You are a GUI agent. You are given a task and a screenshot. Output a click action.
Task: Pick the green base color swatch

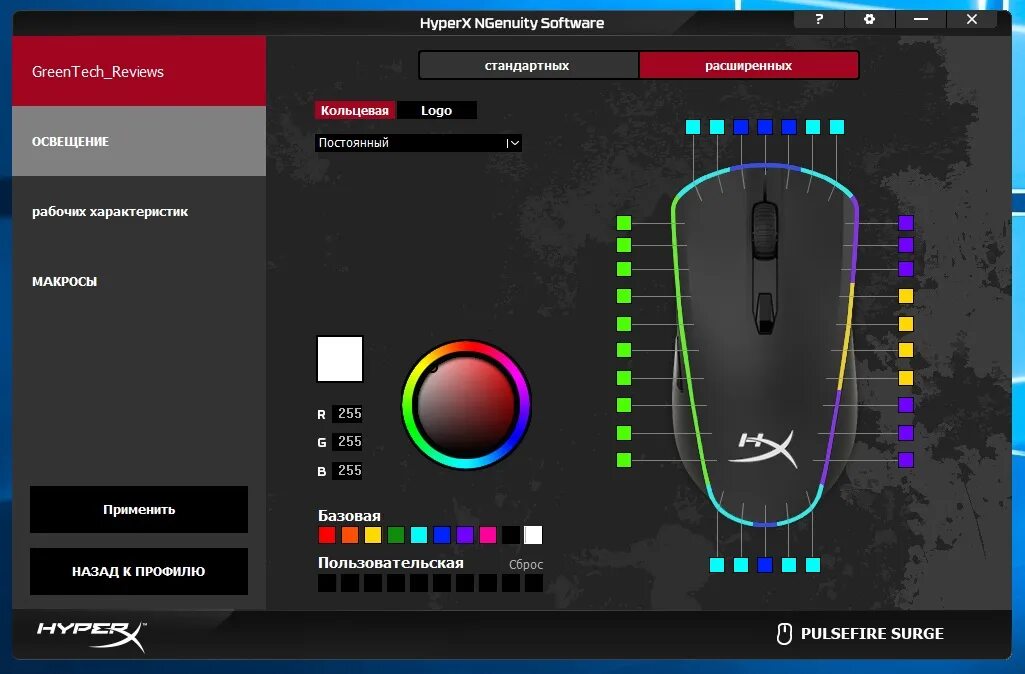[x=395, y=535]
